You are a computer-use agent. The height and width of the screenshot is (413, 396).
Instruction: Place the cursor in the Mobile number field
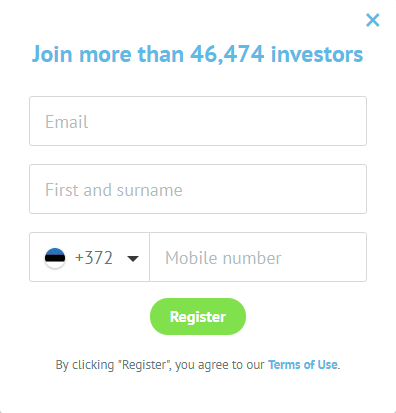click(258, 257)
